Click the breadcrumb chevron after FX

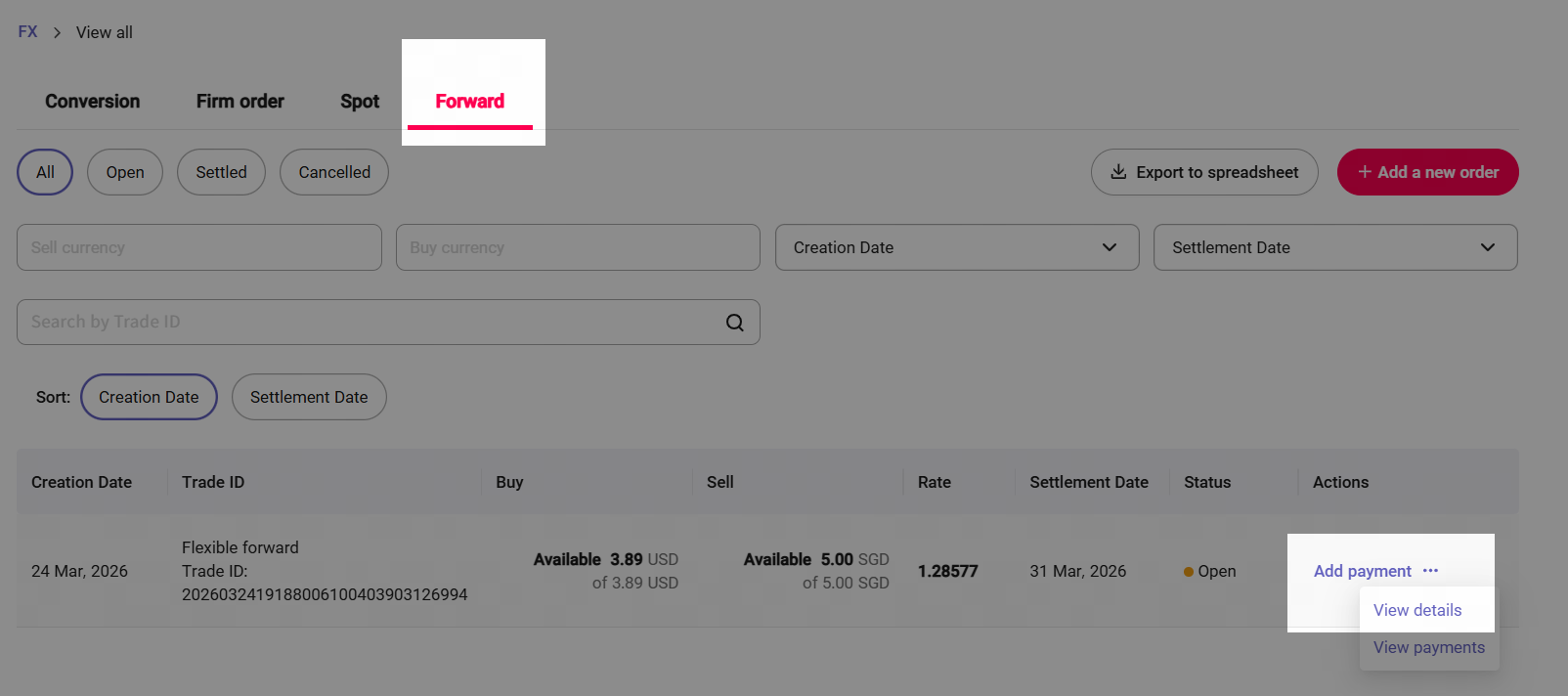[x=57, y=32]
